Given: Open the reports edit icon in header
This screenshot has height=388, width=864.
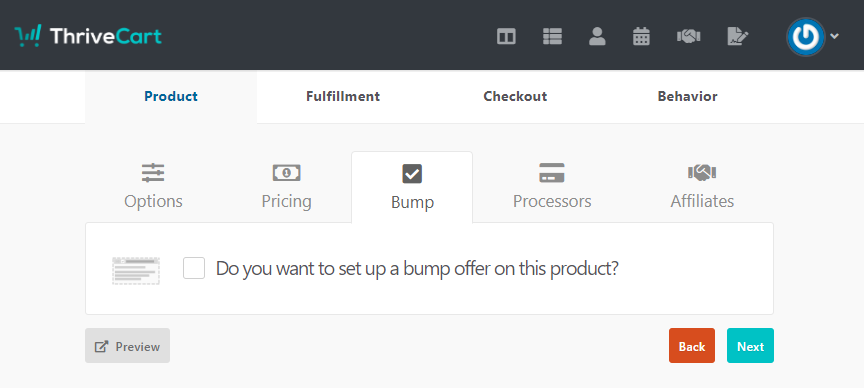Looking at the screenshot, I should (738, 36).
